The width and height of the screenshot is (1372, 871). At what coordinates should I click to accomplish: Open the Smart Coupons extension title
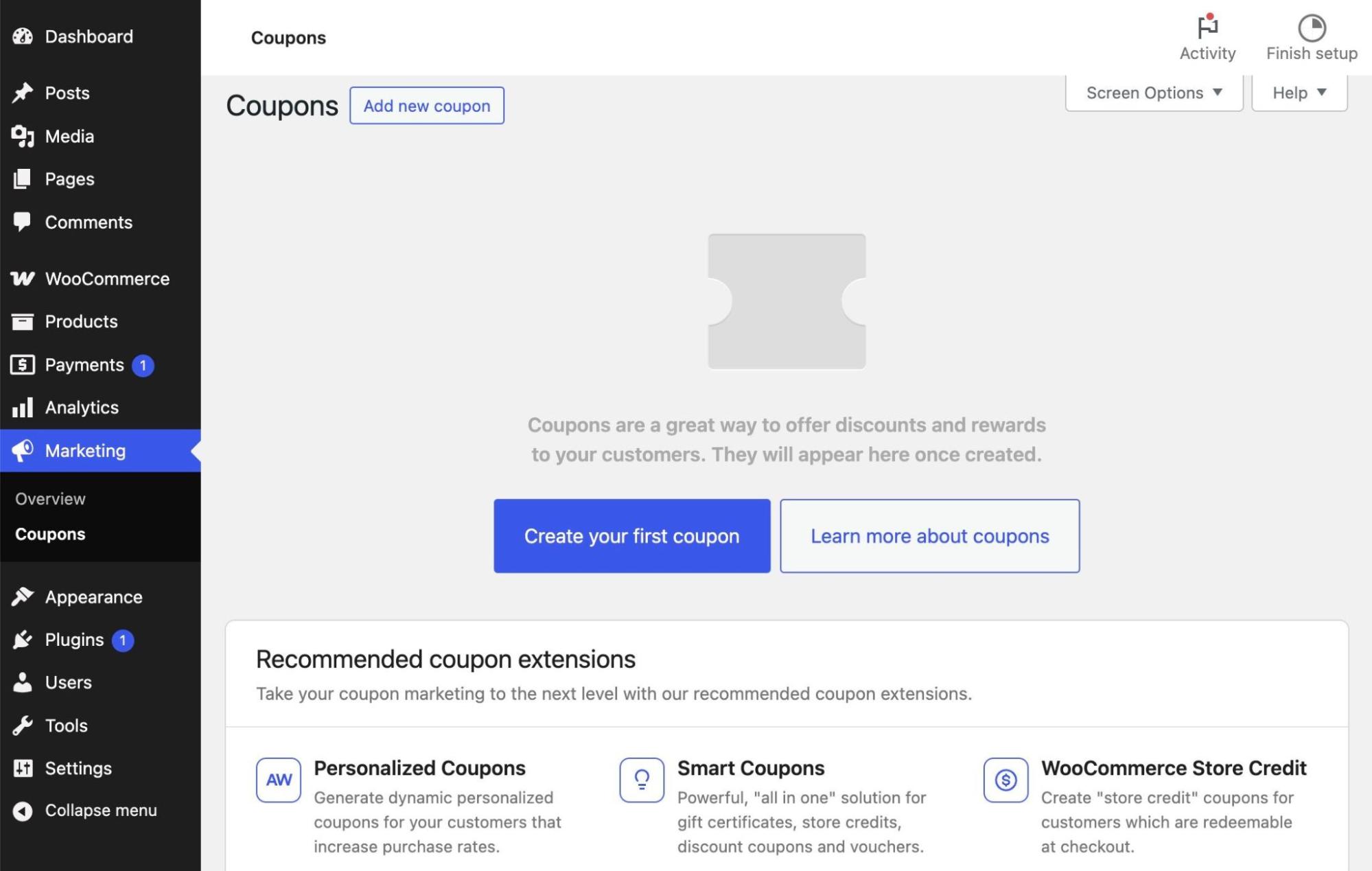[751, 768]
